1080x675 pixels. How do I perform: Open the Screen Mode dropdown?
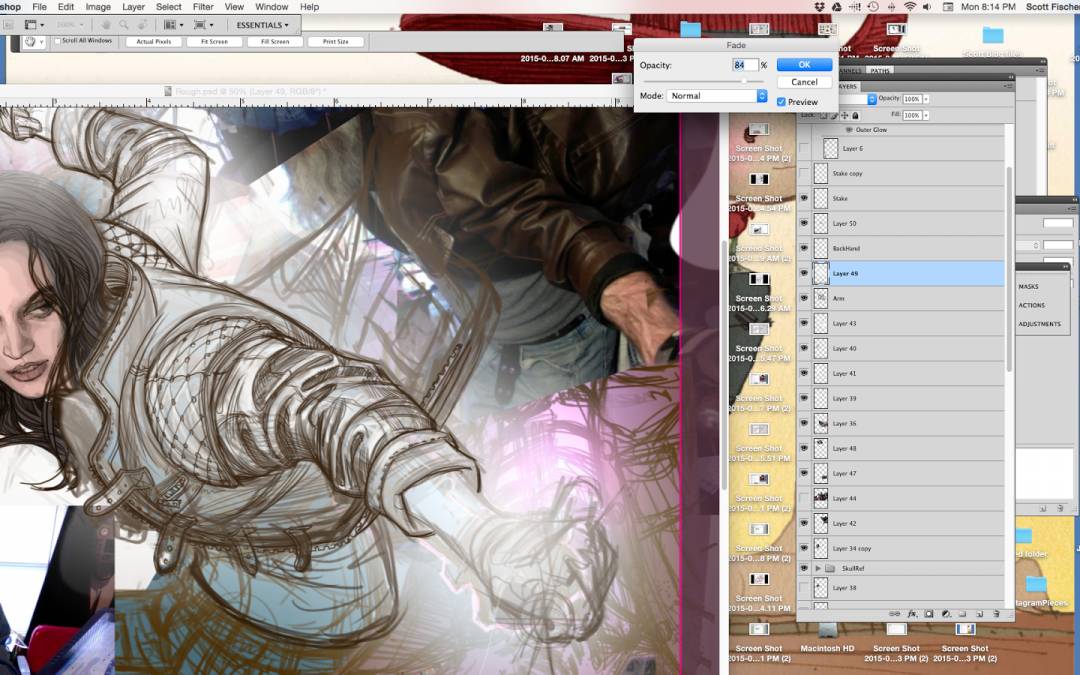(x=202, y=25)
